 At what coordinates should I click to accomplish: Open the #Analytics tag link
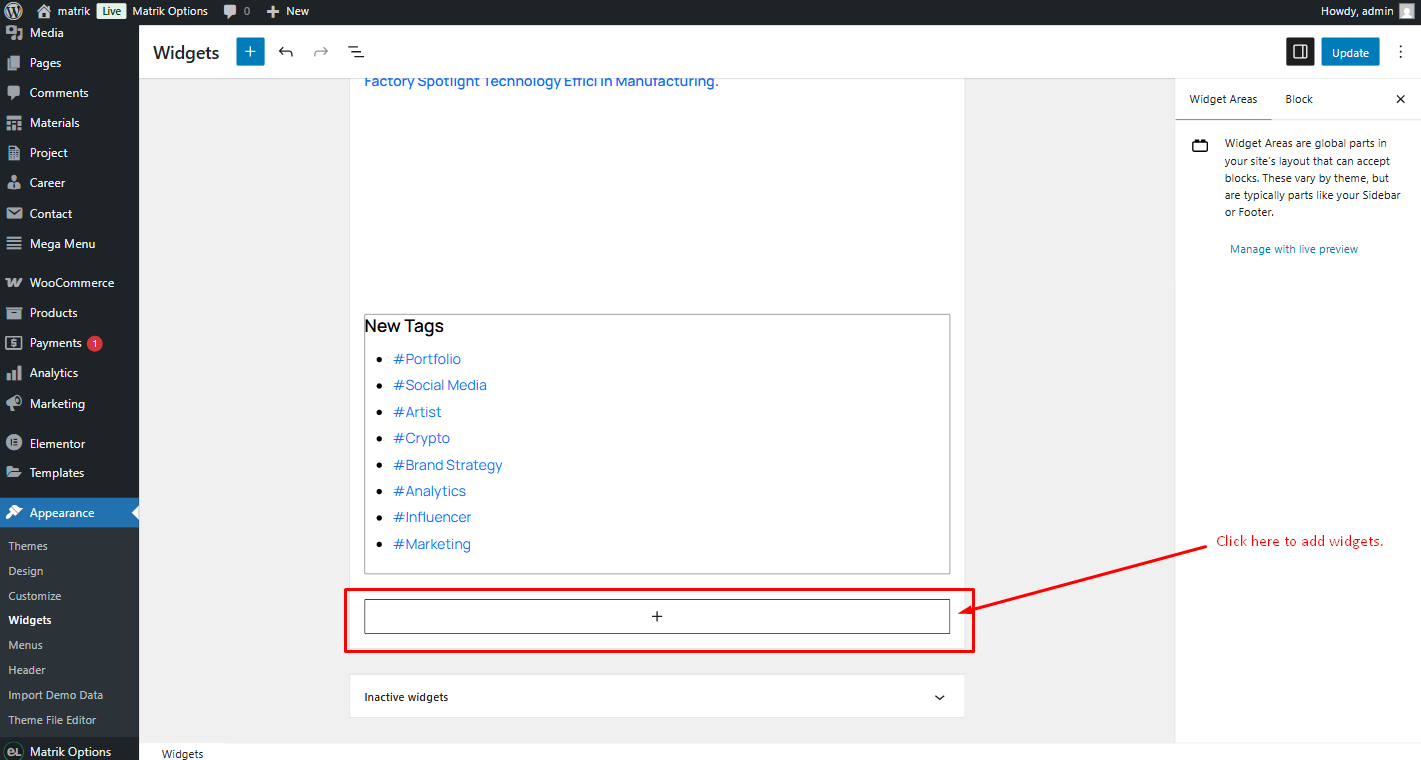click(429, 491)
